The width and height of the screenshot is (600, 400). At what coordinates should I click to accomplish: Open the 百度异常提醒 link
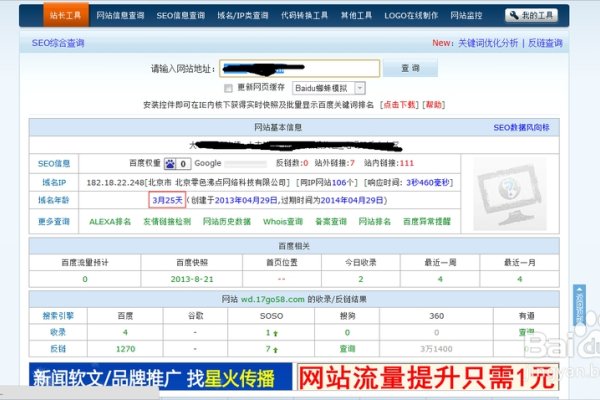point(427,222)
